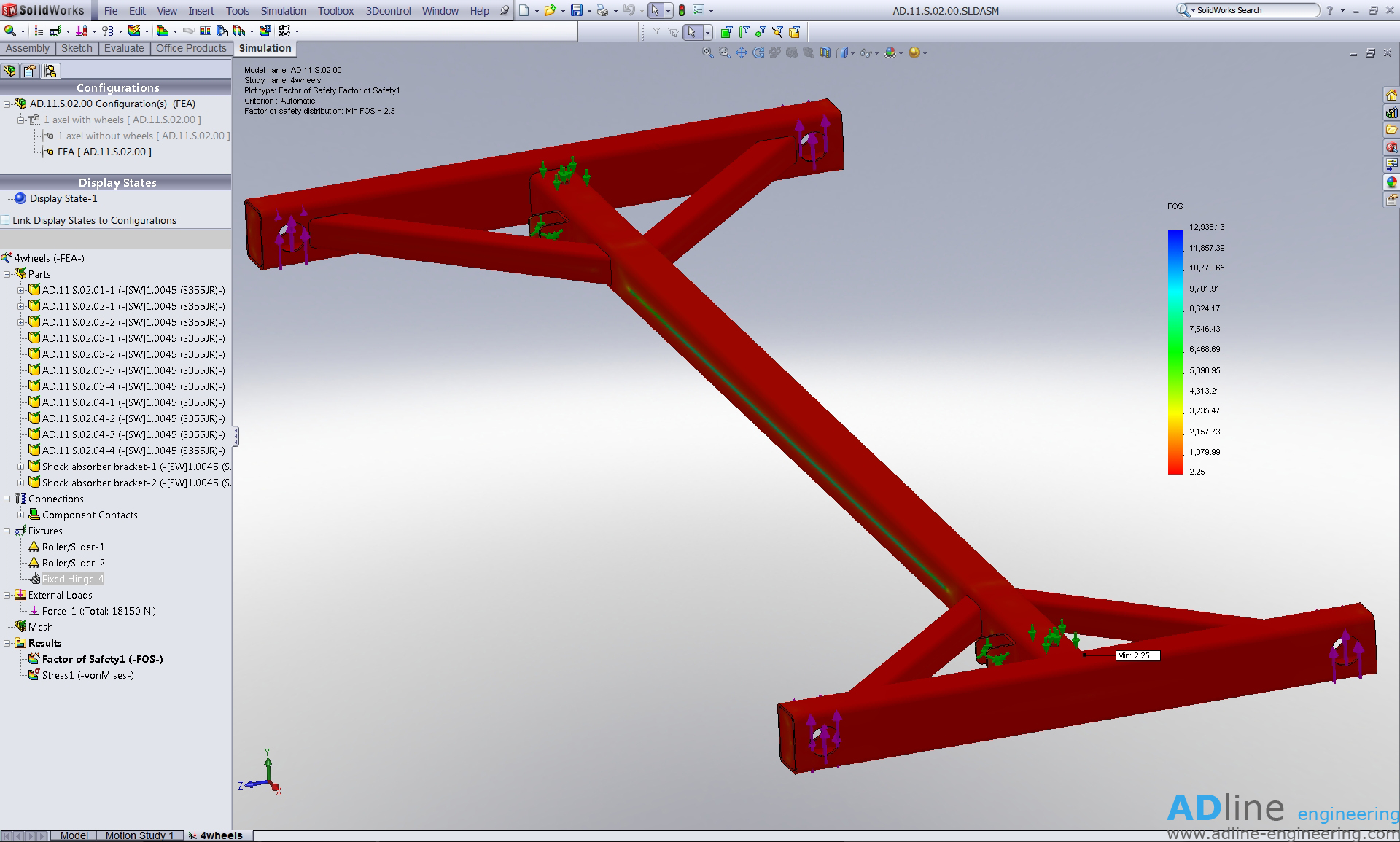Click the Study Advisor magnifier icon
The width and height of the screenshot is (1400, 842).
(x=10, y=31)
